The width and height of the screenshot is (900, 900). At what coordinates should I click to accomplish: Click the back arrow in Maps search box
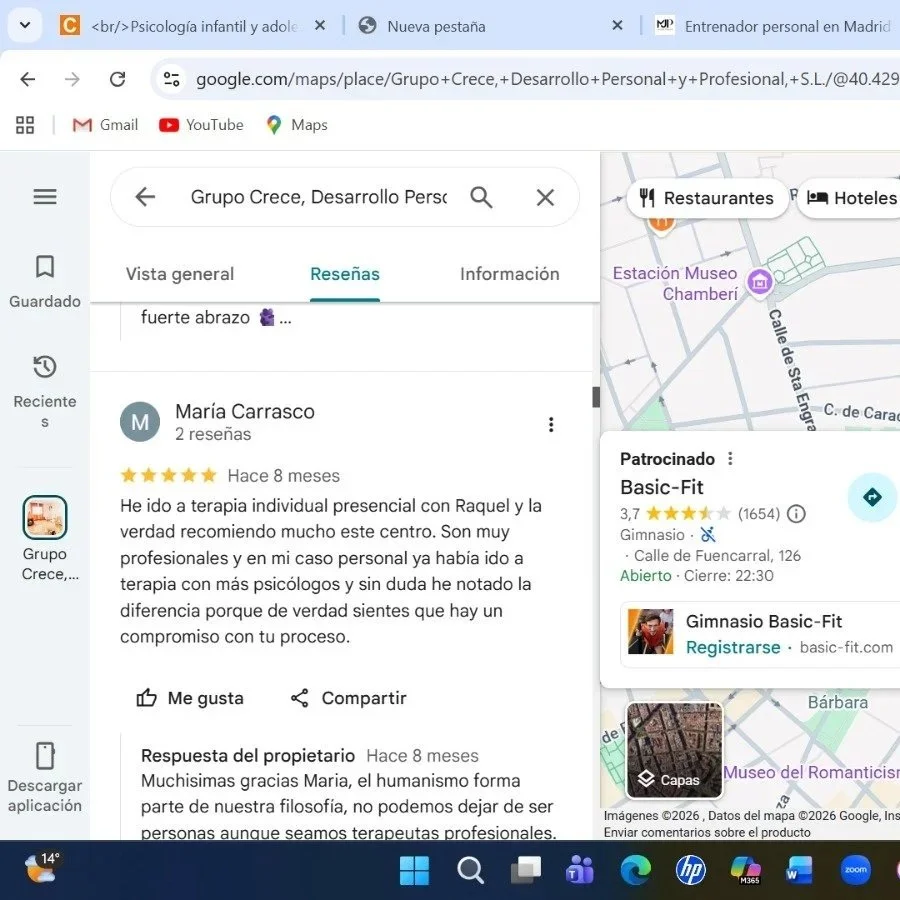(145, 197)
